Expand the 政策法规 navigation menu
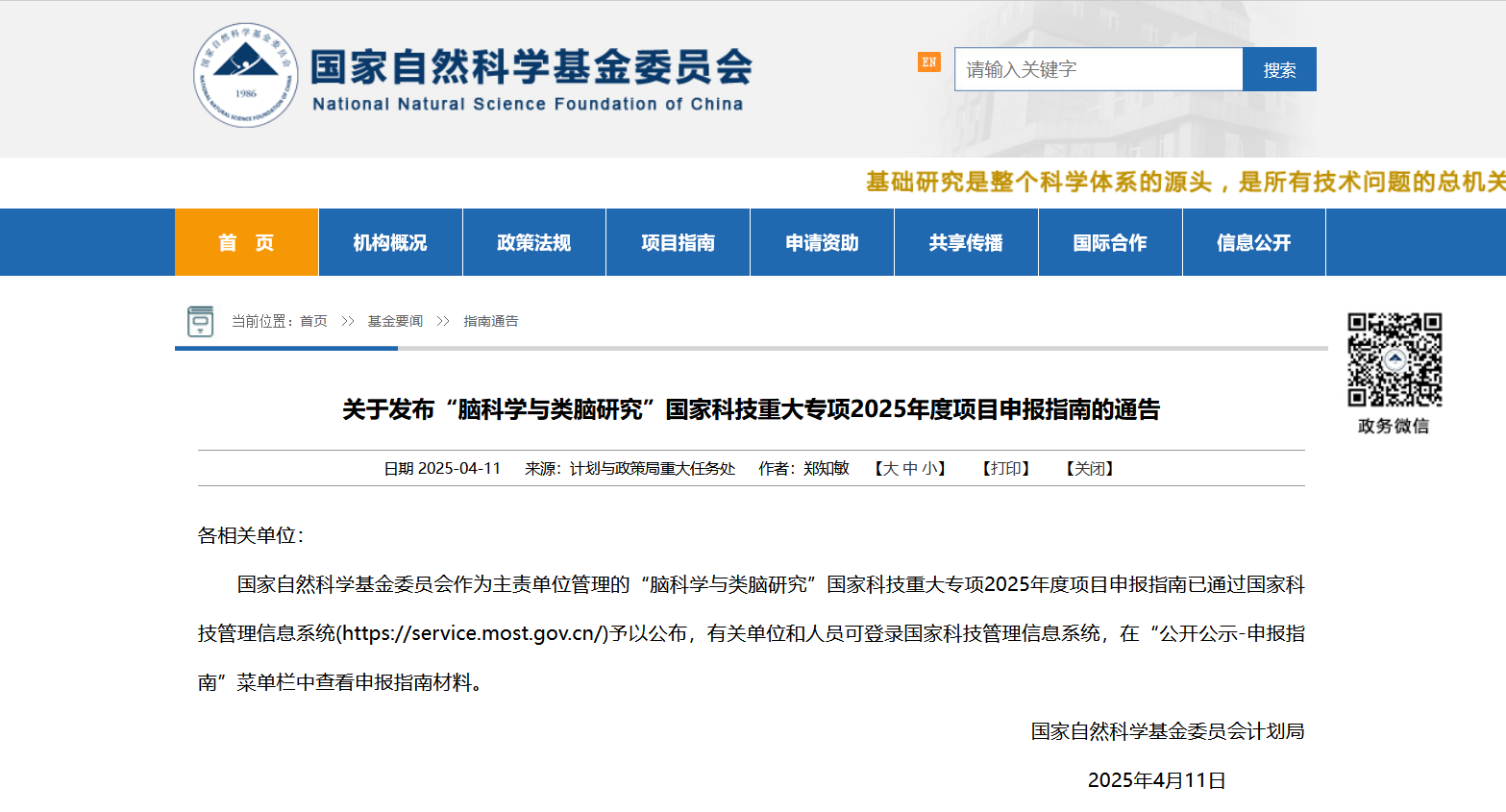Image resolution: width=1506 pixels, height=812 pixels. [x=534, y=242]
